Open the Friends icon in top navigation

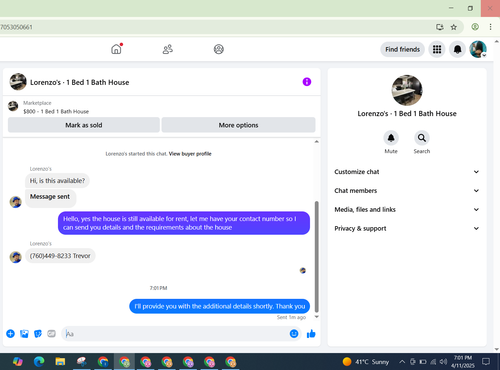click(167, 49)
